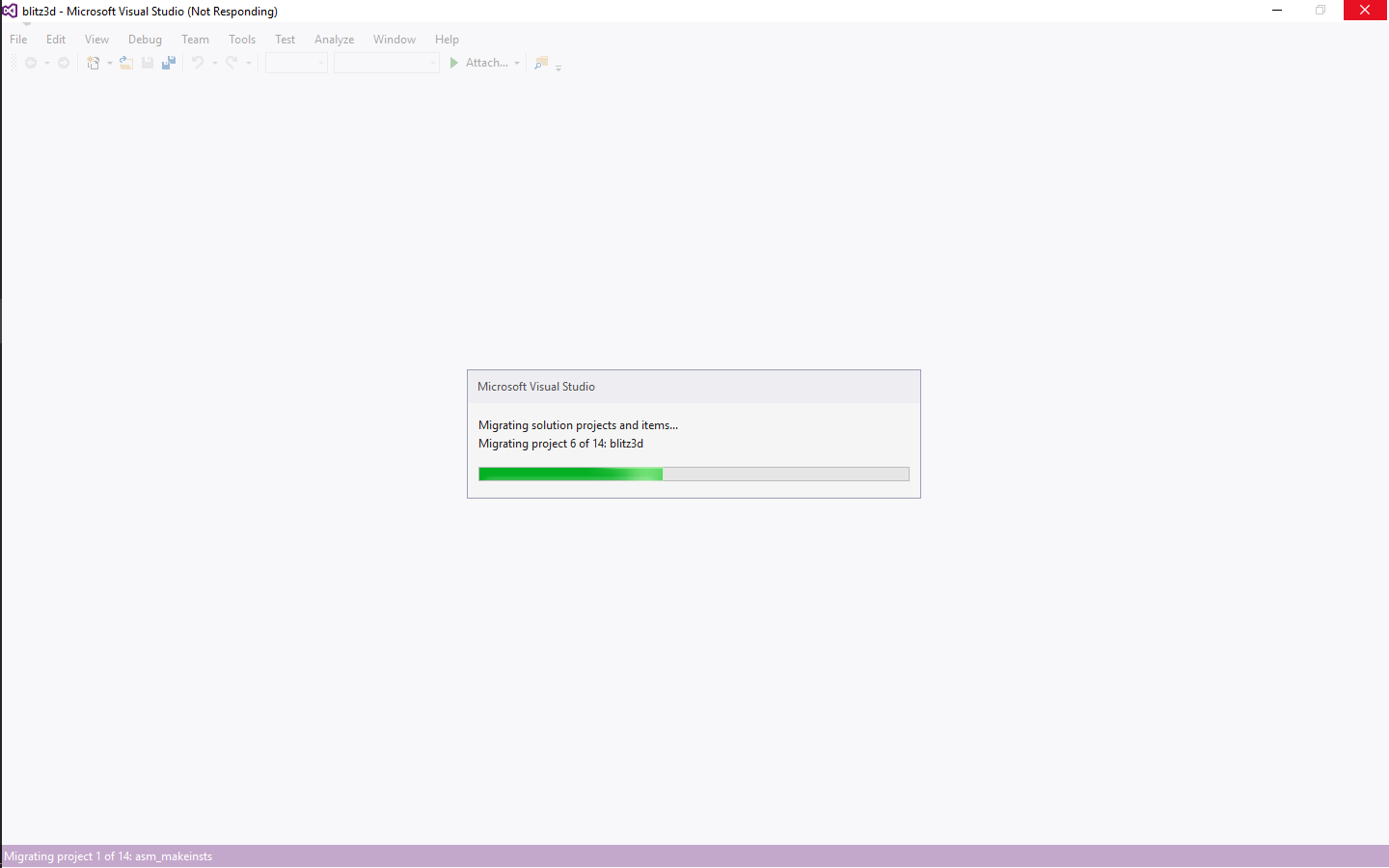This screenshot has width=1389, height=868.
Task: Click the blitz3d window title text
Action: [150, 12]
